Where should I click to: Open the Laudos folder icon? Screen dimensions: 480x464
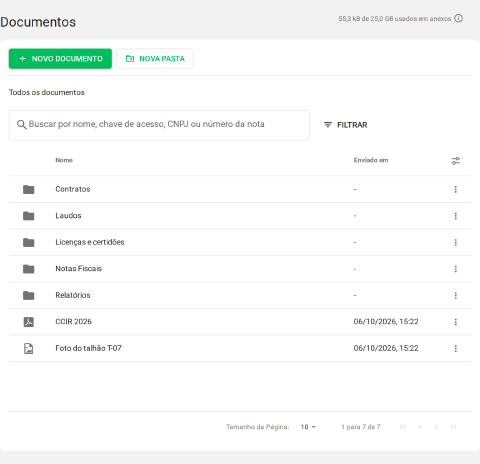29,216
